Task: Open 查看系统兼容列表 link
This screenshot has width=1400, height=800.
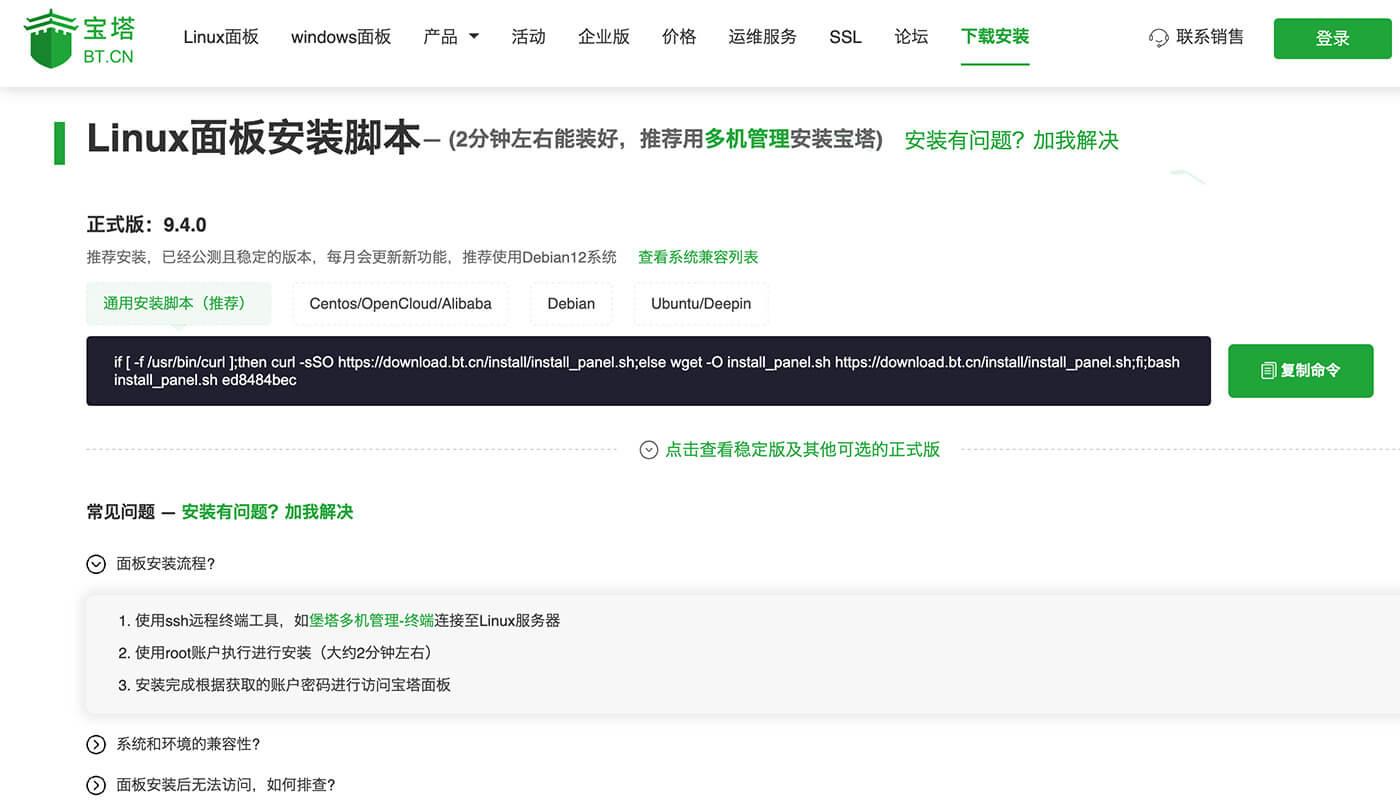Action: [698, 257]
